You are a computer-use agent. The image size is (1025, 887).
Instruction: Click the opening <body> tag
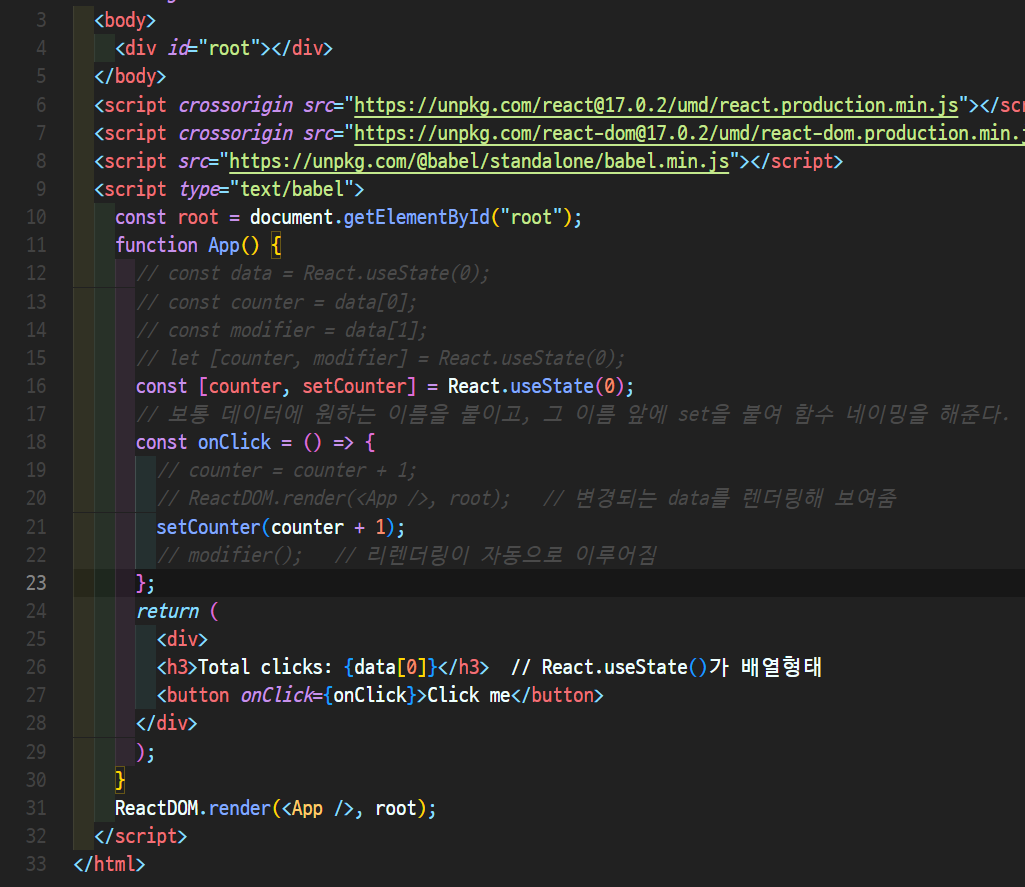[125, 21]
